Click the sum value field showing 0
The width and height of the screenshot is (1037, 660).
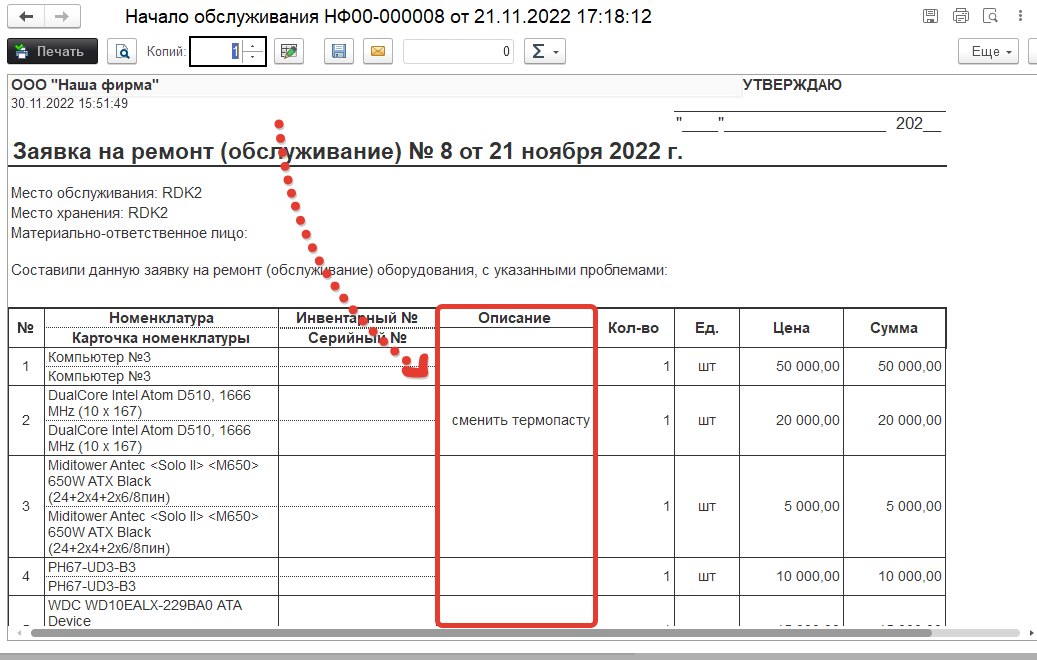(x=459, y=51)
